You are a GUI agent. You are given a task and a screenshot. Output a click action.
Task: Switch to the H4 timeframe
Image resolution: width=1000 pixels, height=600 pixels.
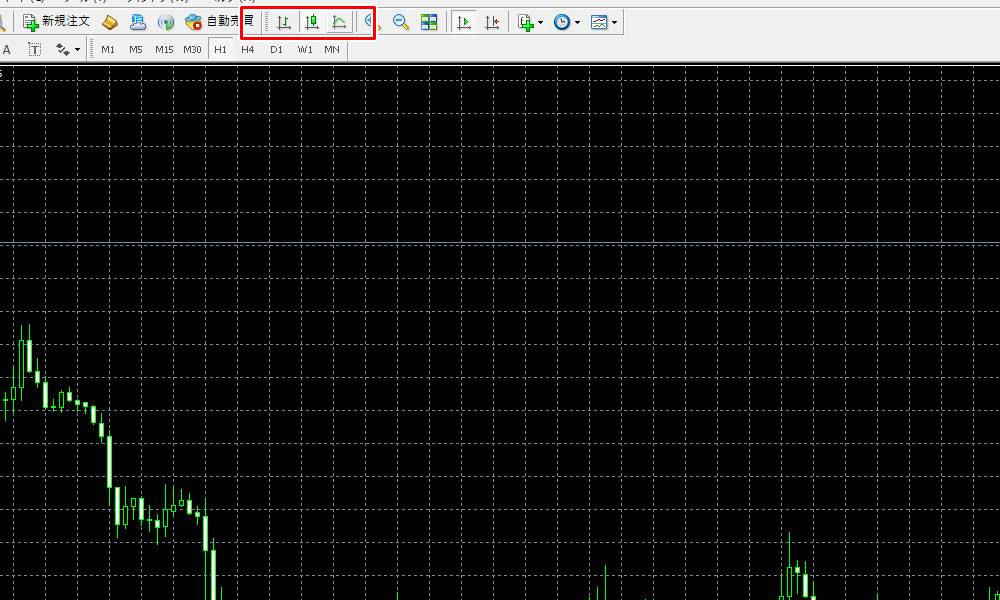click(x=248, y=49)
